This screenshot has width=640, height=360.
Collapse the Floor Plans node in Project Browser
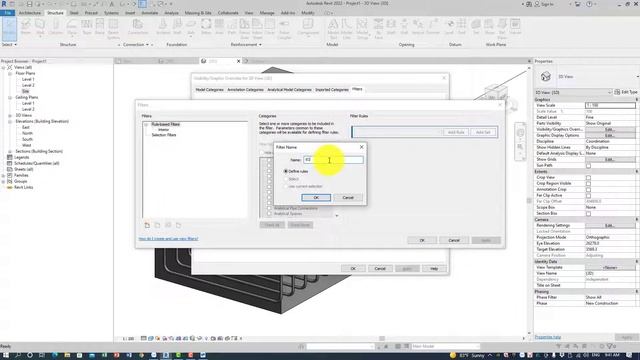10,73
